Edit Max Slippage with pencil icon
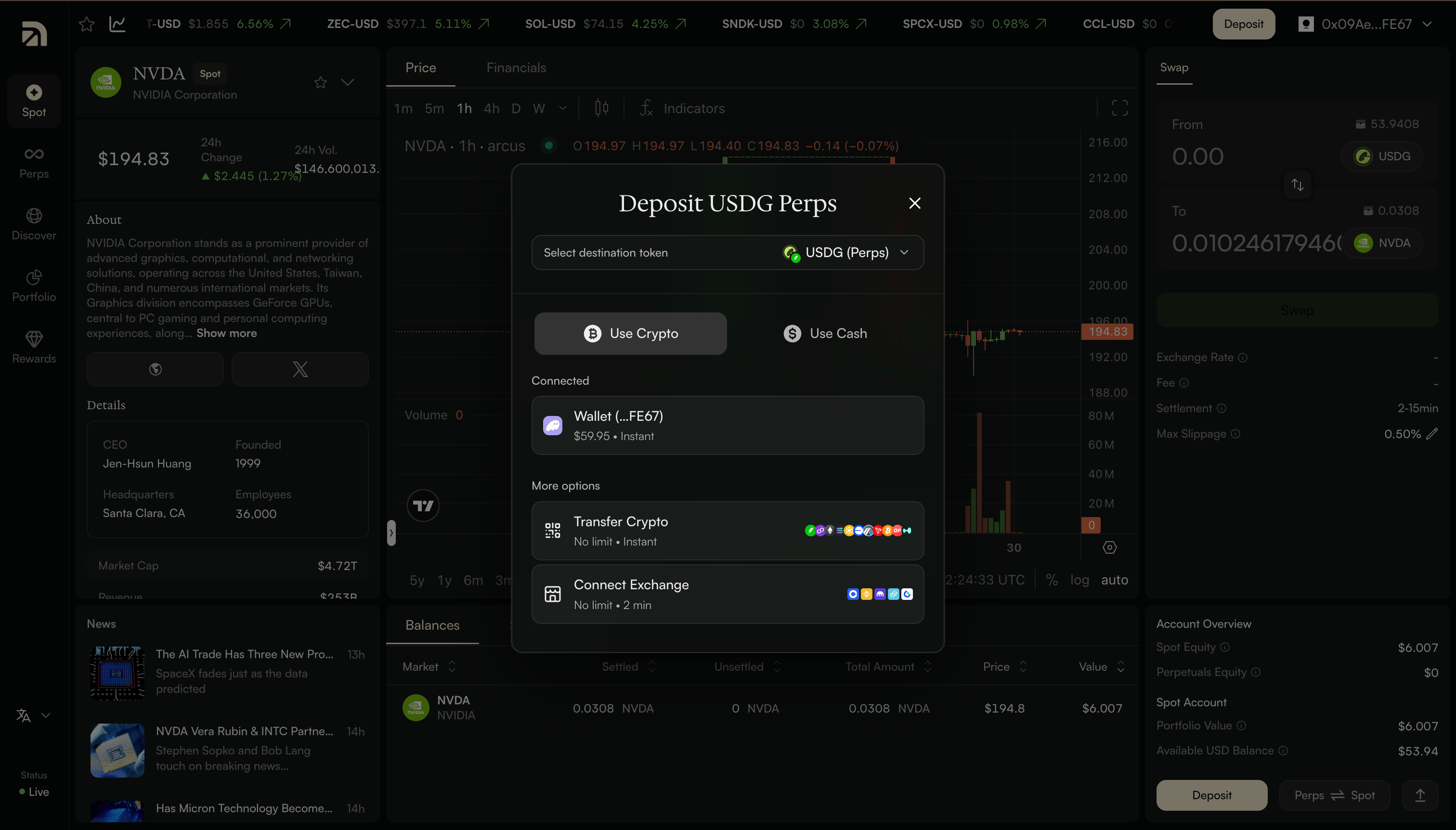Image resolution: width=1456 pixels, height=830 pixels. pos(1432,434)
